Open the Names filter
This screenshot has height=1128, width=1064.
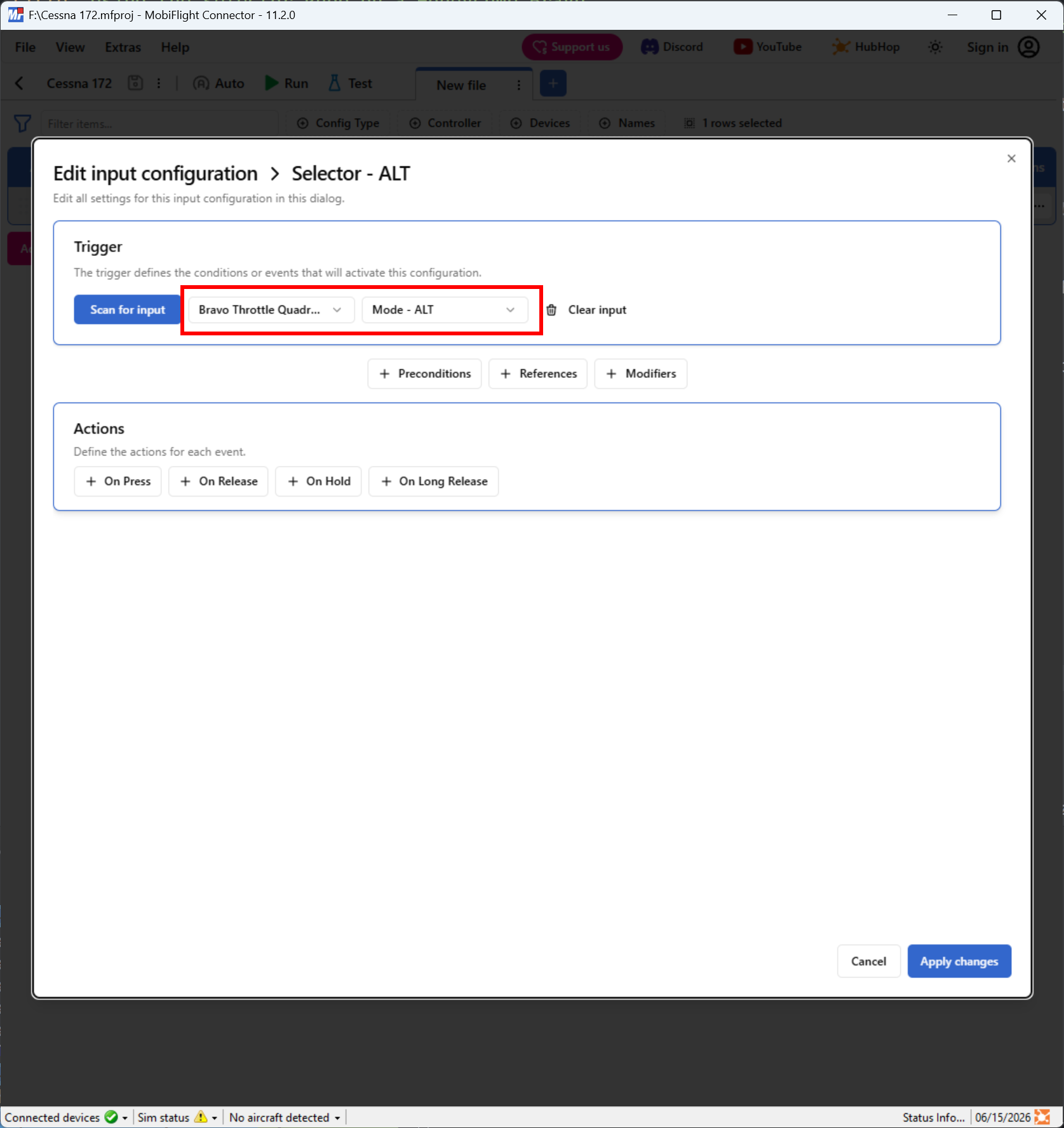tap(627, 123)
